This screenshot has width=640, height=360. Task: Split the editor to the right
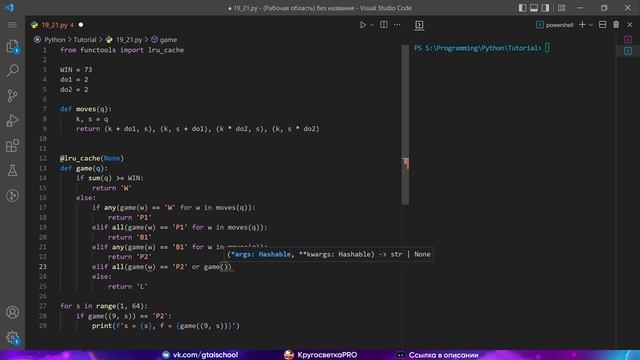(384, 25)
